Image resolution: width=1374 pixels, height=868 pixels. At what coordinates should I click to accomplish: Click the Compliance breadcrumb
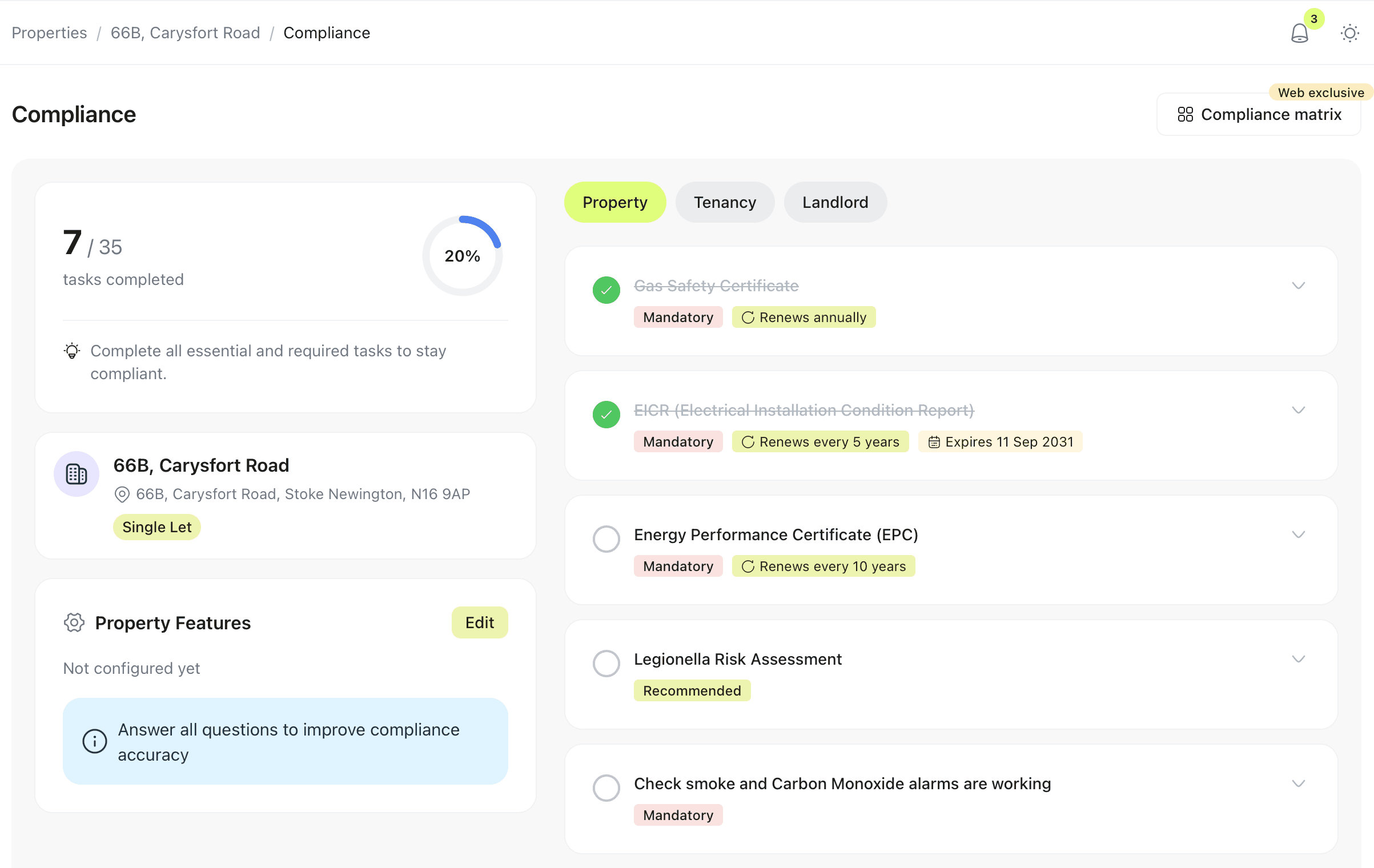pyautogui.click(x=327, y=33)
